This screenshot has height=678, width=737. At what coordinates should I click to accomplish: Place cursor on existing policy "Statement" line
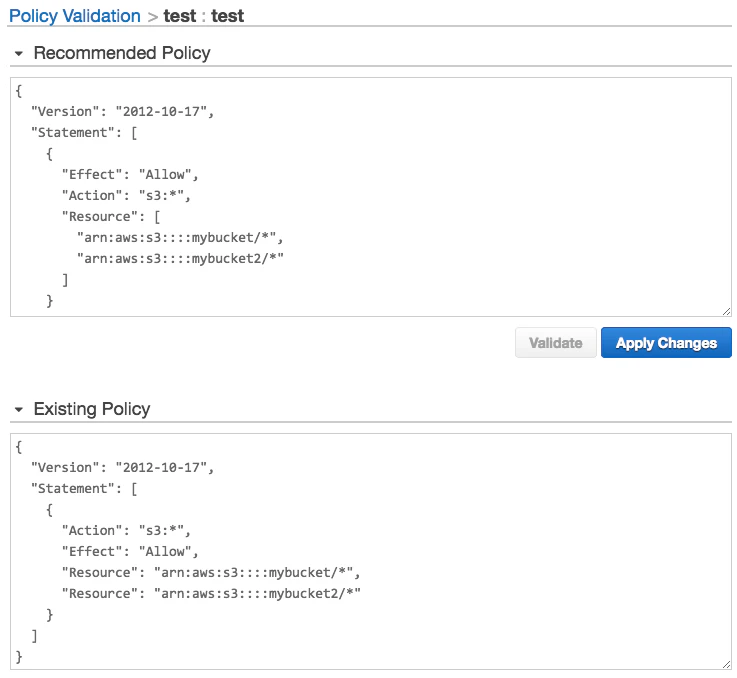[x=84, y=489]
